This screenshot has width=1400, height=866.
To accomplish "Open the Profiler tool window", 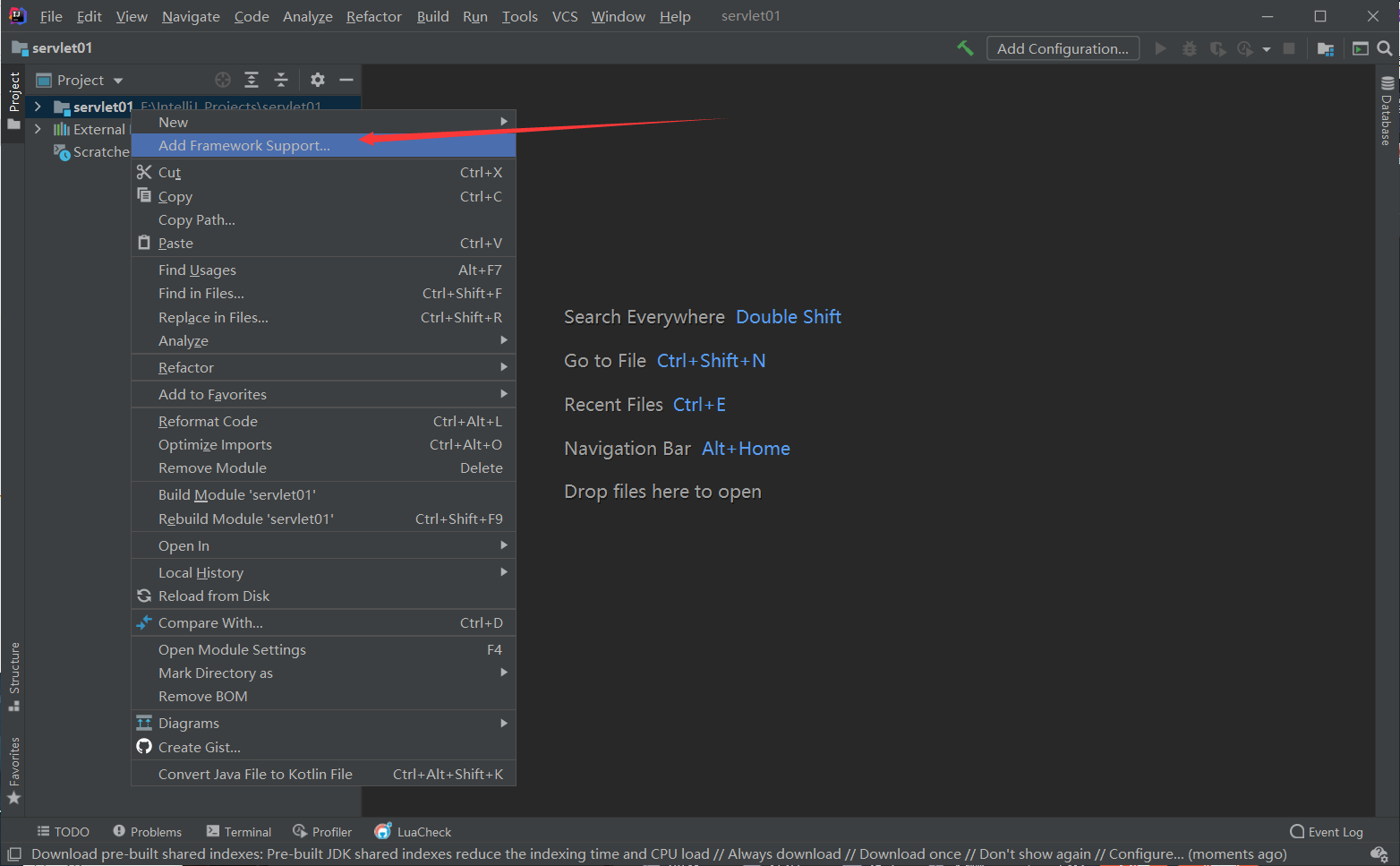I will tap(322, 832).
